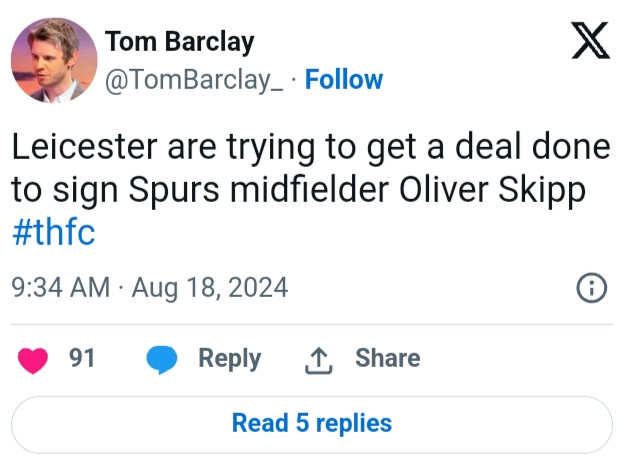Click the 91 likes count
This screenshot has width=631, height=474.
(82, 358)
